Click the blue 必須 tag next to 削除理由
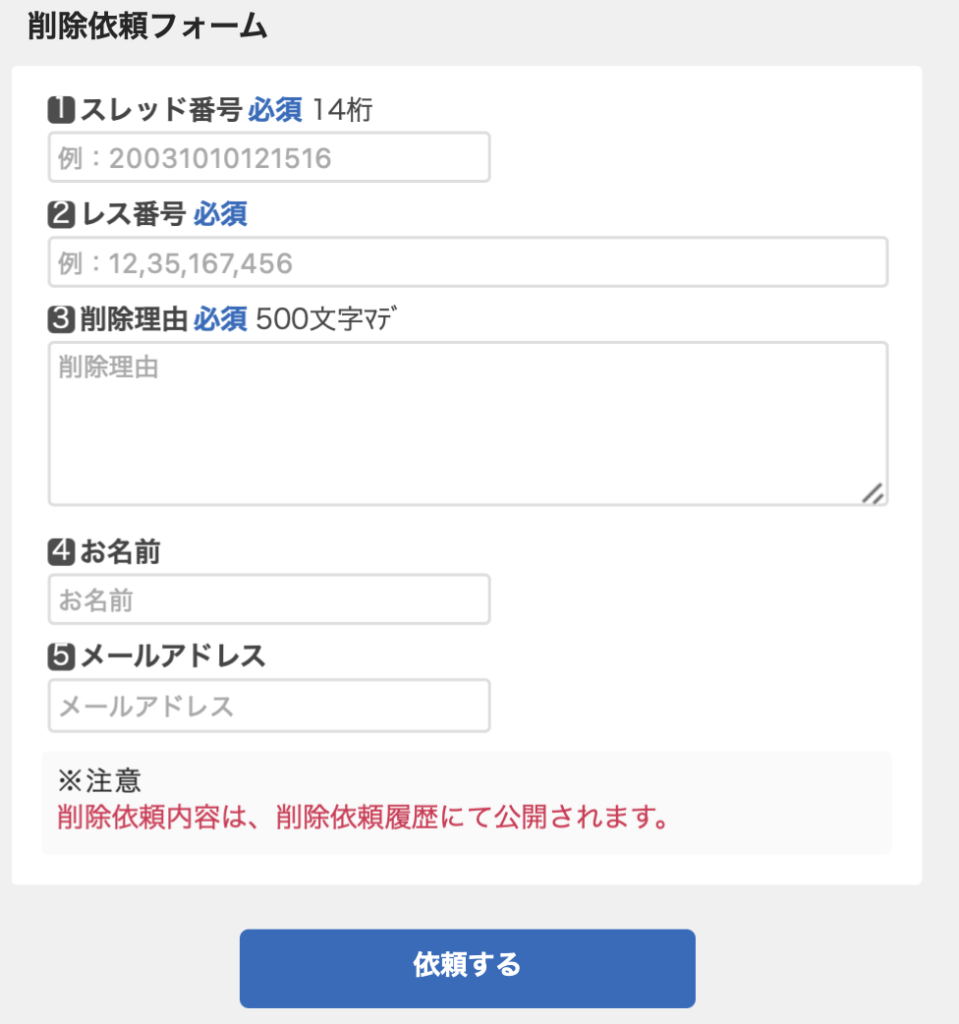Viewport: 959px width, 1024px height. click(x=220, y=319)
